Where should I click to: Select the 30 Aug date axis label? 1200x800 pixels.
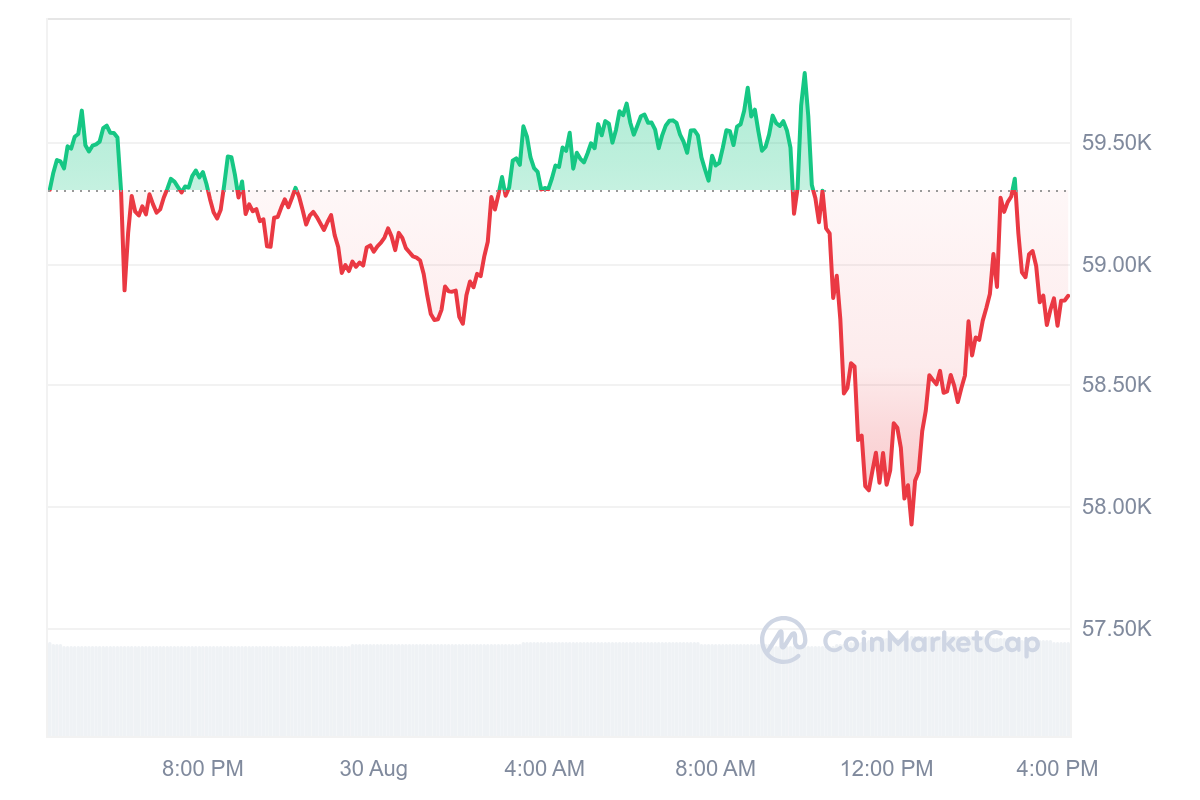tap(374, 768)
